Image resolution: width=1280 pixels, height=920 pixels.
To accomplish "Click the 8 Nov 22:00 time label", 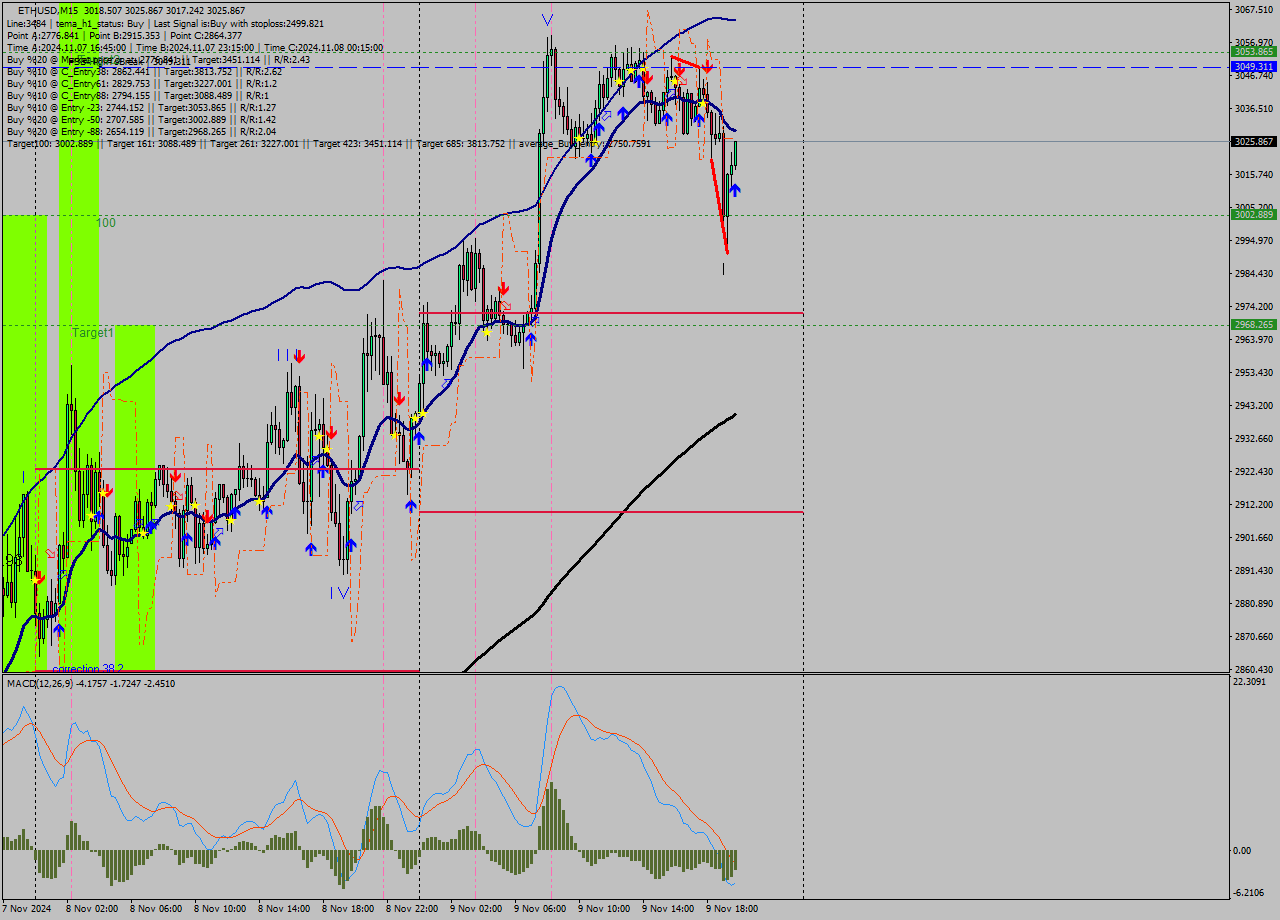I will point(411,909).
